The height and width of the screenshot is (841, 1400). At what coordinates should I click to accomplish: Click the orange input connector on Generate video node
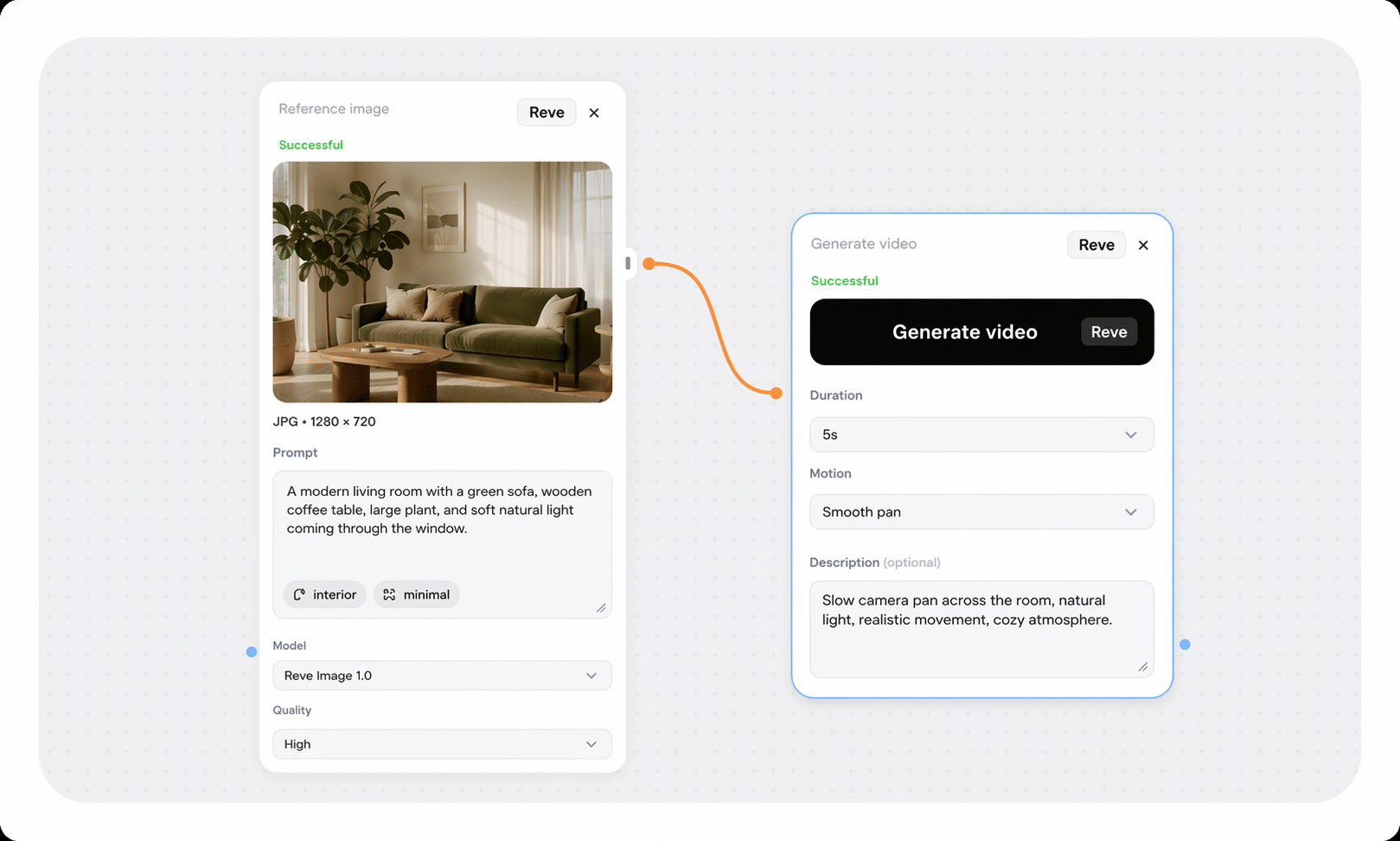777,394
